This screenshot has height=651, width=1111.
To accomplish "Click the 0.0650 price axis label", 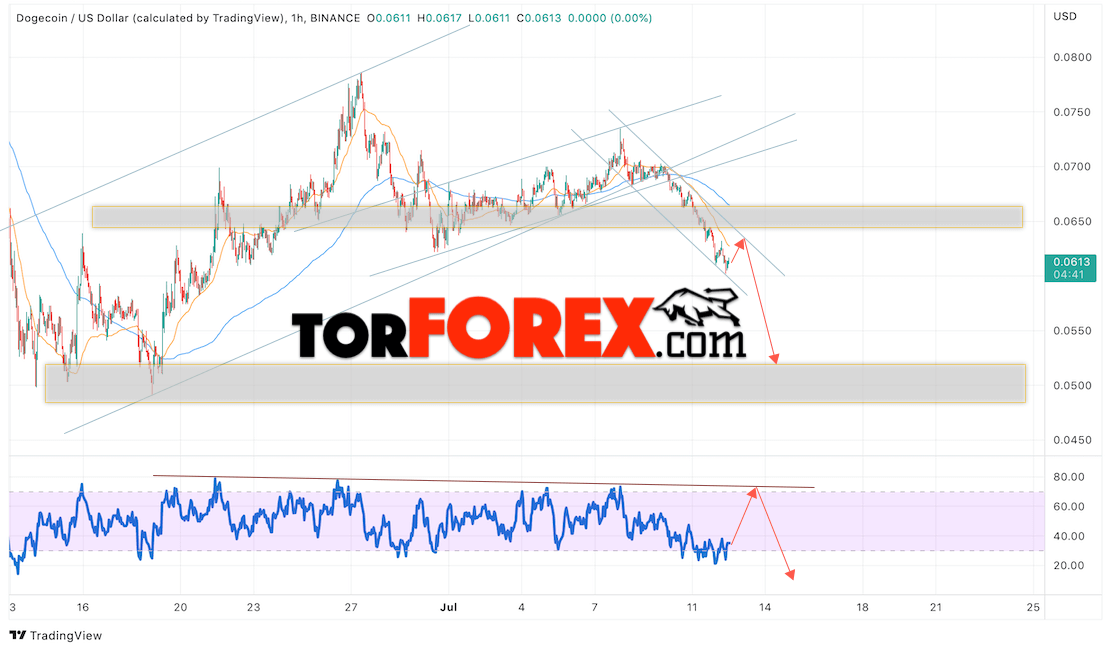I will pos(1072,221).
